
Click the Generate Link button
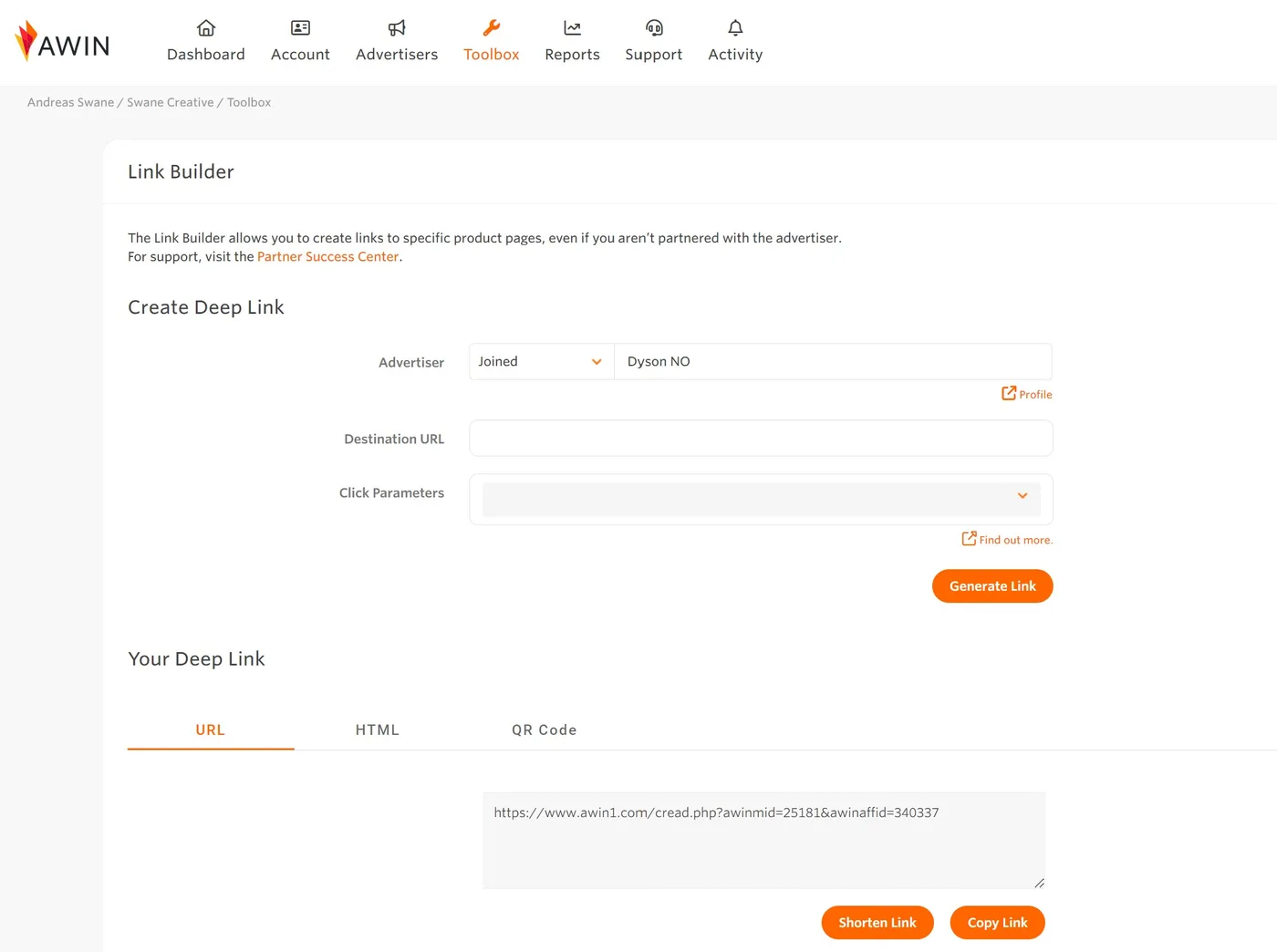pyautogui.click(x=992, y=586)
